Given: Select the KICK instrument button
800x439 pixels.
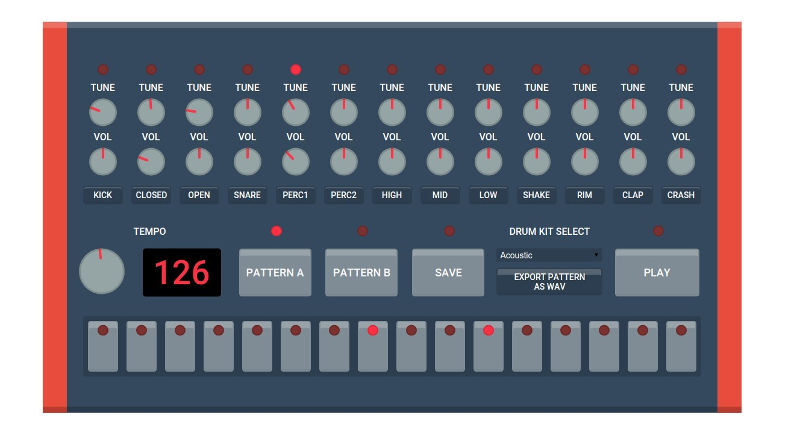Looking at the screenshot, I should point(103,195).
